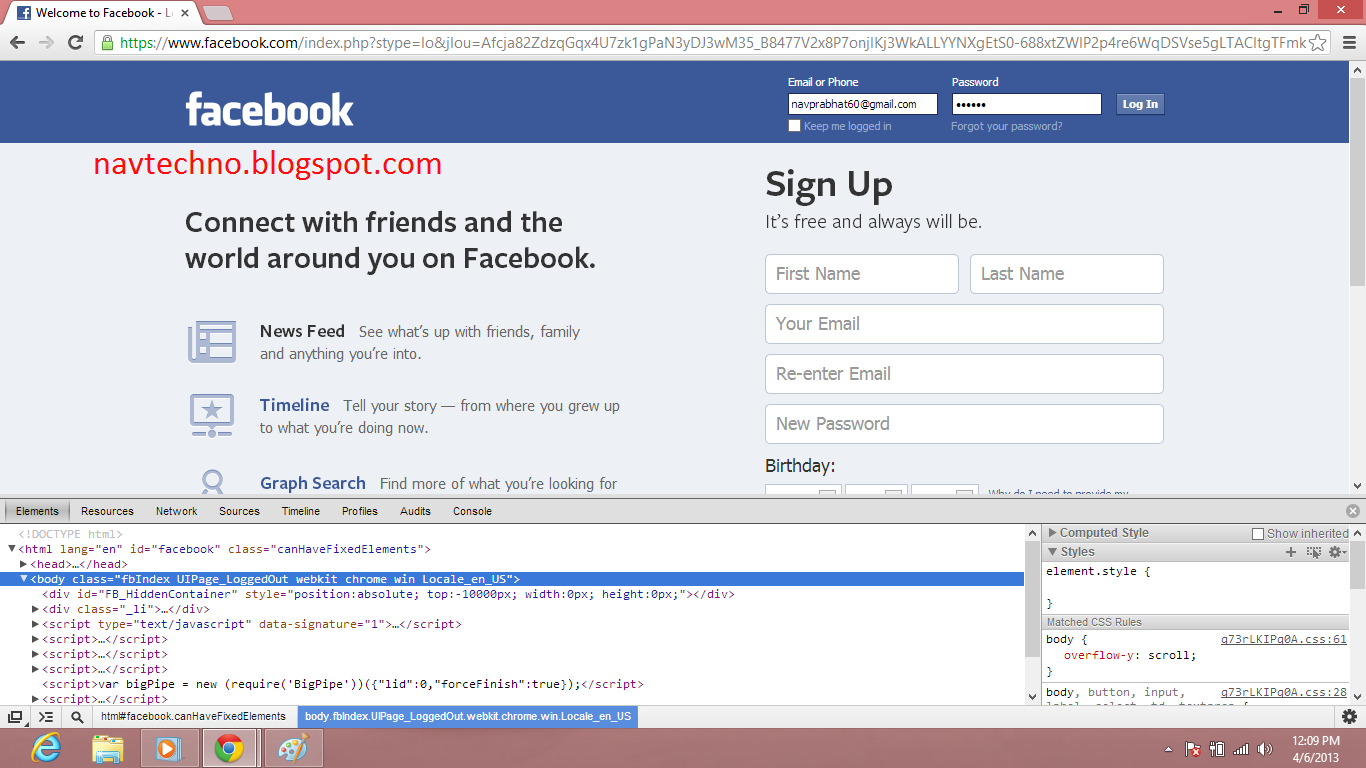
Task: Open the Profiles tab
Action: 360,511
